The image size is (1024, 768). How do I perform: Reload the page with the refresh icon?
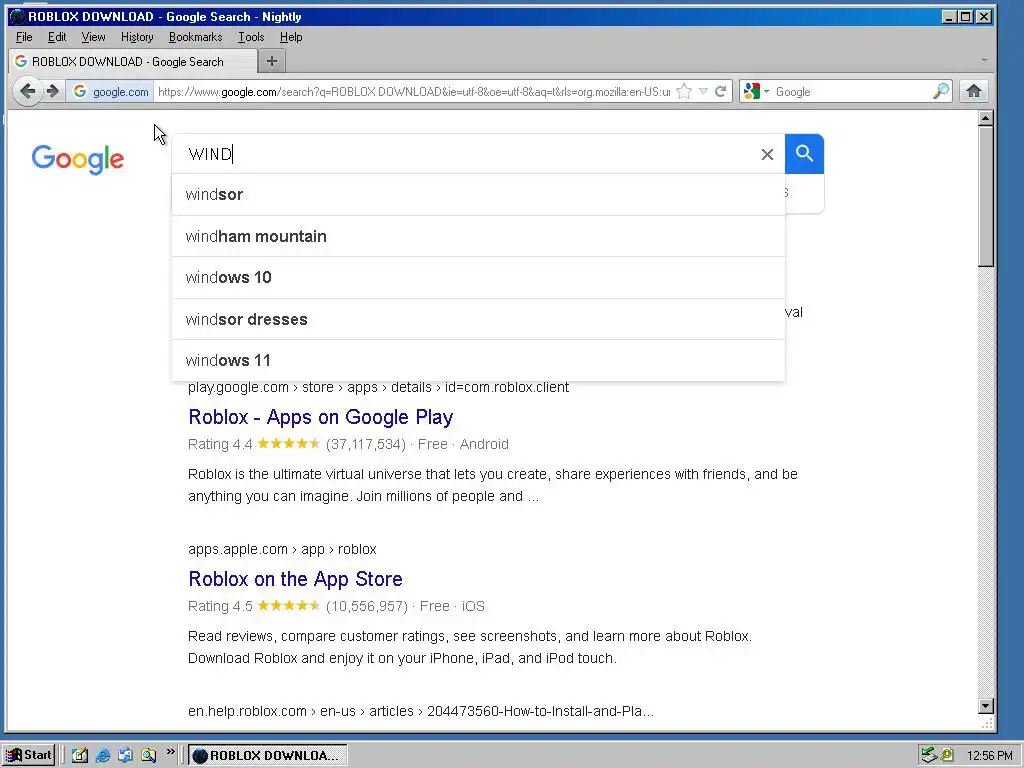tap(720, 91)
